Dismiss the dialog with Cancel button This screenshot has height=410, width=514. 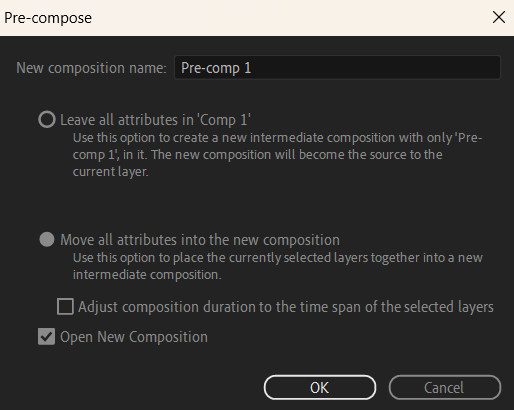click(444, 387)
